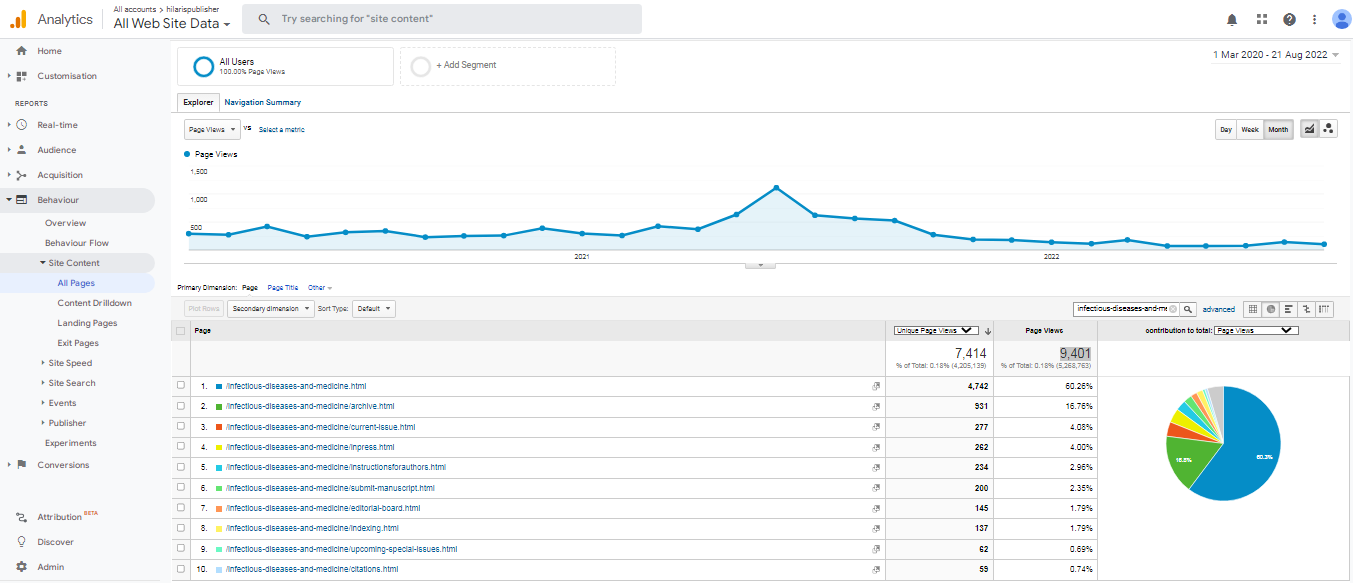Check the current-issue.html row checkbox
Image resolution: width=1353 pixels, height=583 pixels.
181,427
